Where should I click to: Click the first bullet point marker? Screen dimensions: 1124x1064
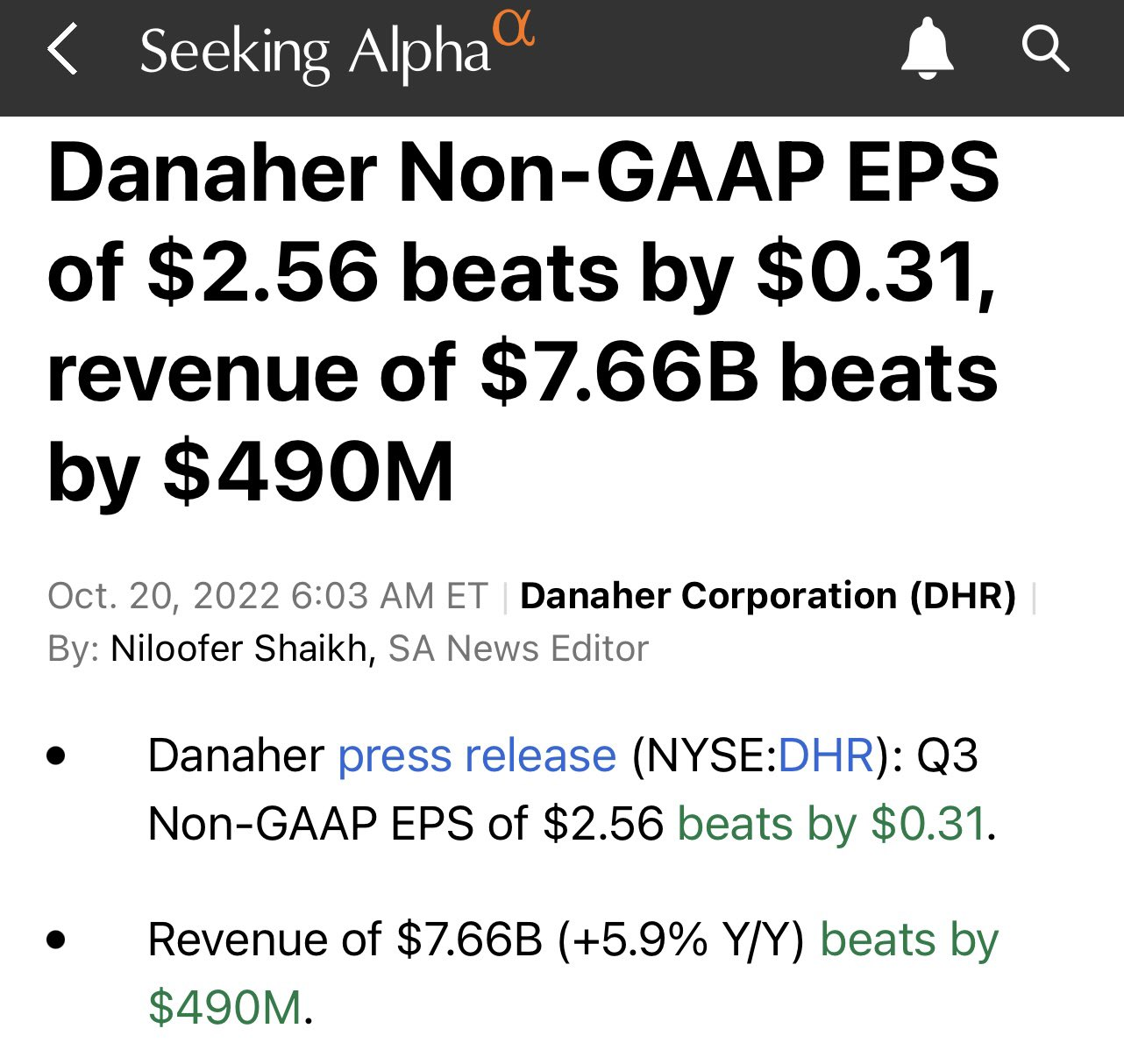57,755
